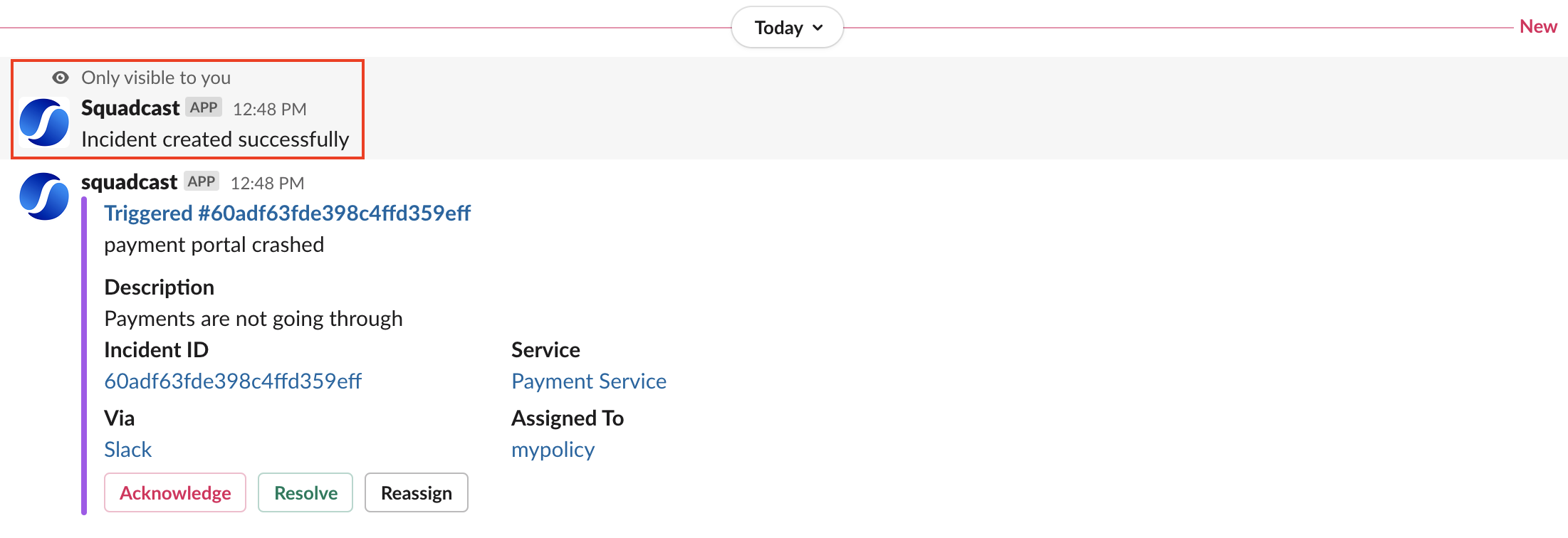Open the Today date dropdown
Viewport: 1568px width, 538px height.
[788, 28]
